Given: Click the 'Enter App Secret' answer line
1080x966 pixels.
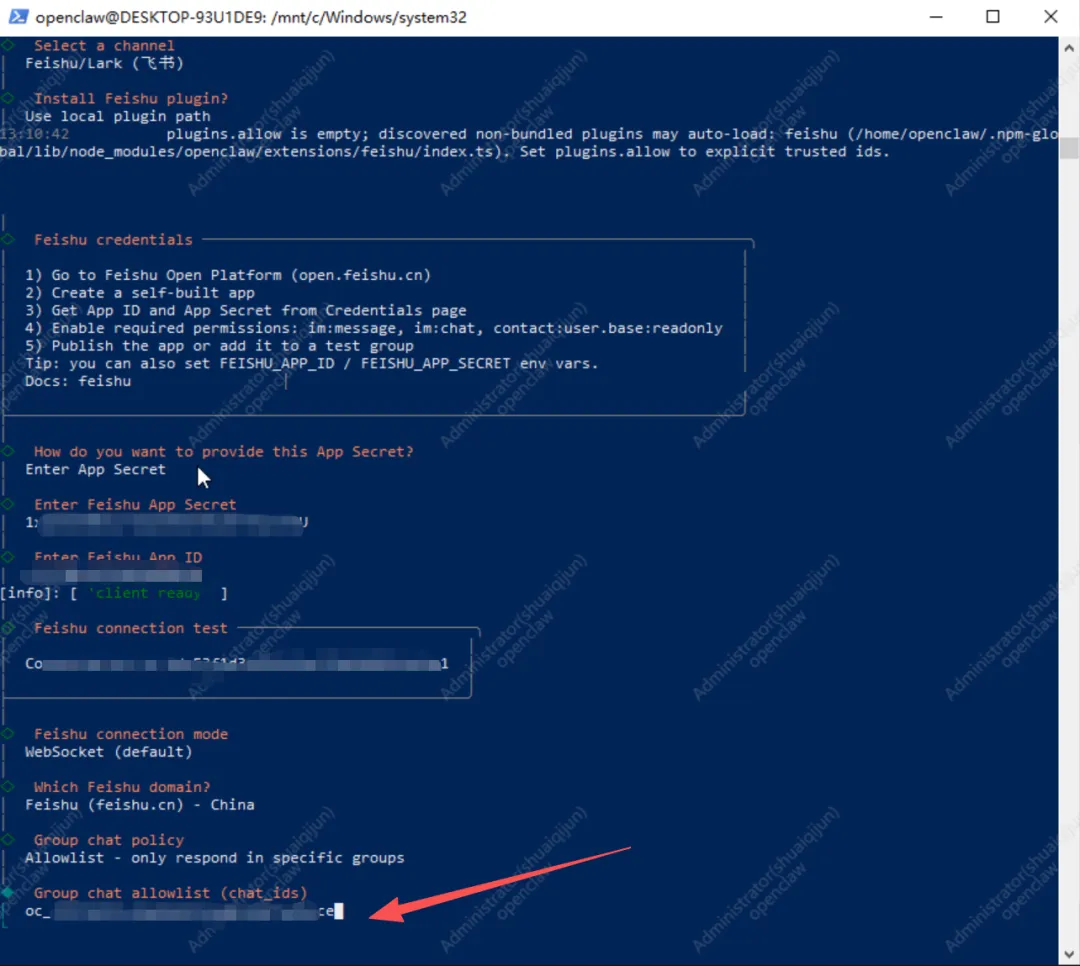Looking at the screenshot, I should 96,469.
